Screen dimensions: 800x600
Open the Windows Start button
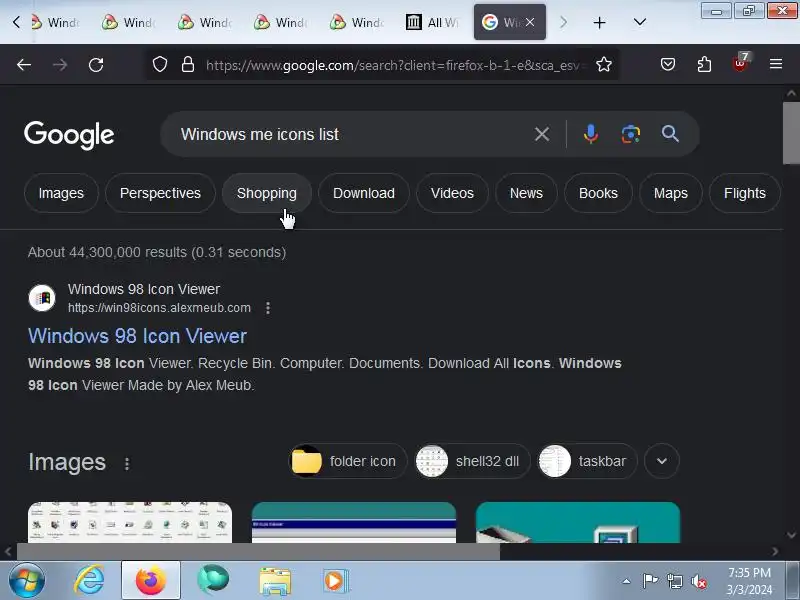coord(27,581)
